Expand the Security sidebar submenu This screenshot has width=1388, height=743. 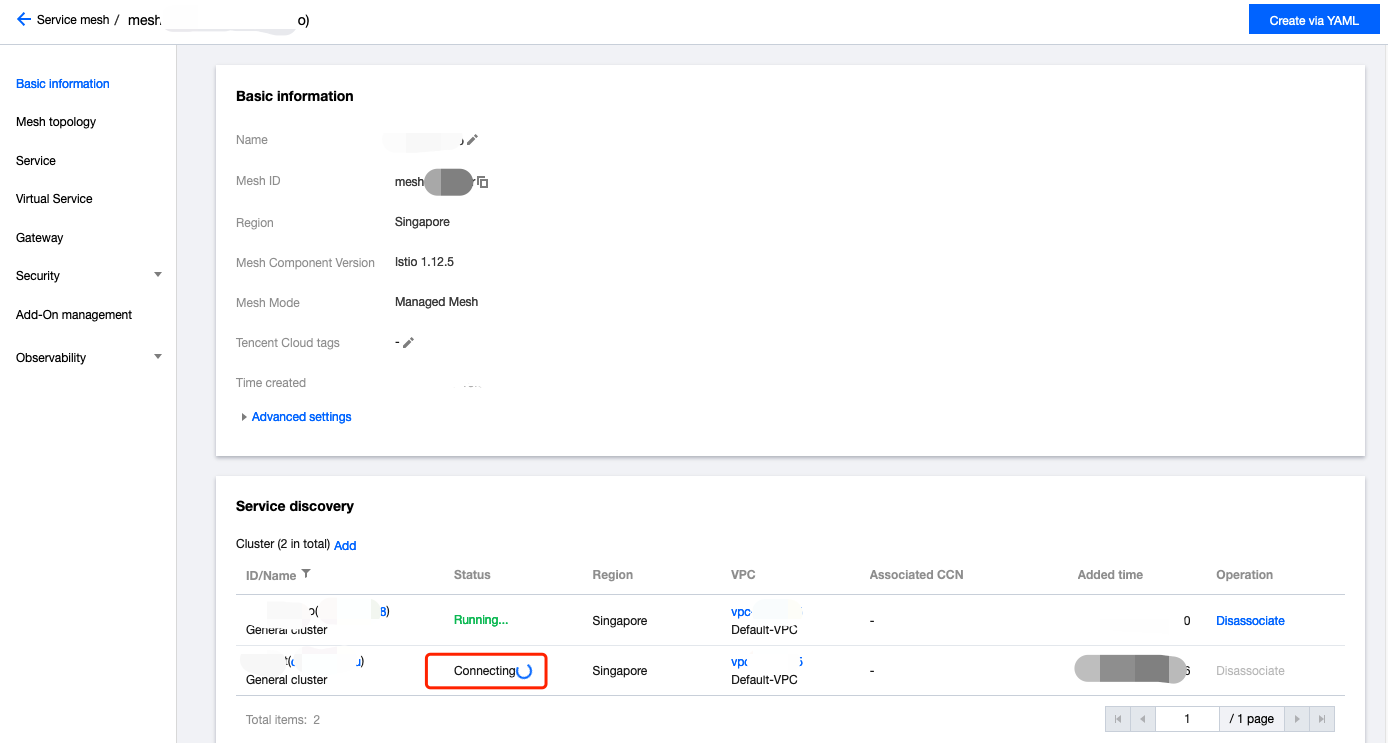coord(158,275)
